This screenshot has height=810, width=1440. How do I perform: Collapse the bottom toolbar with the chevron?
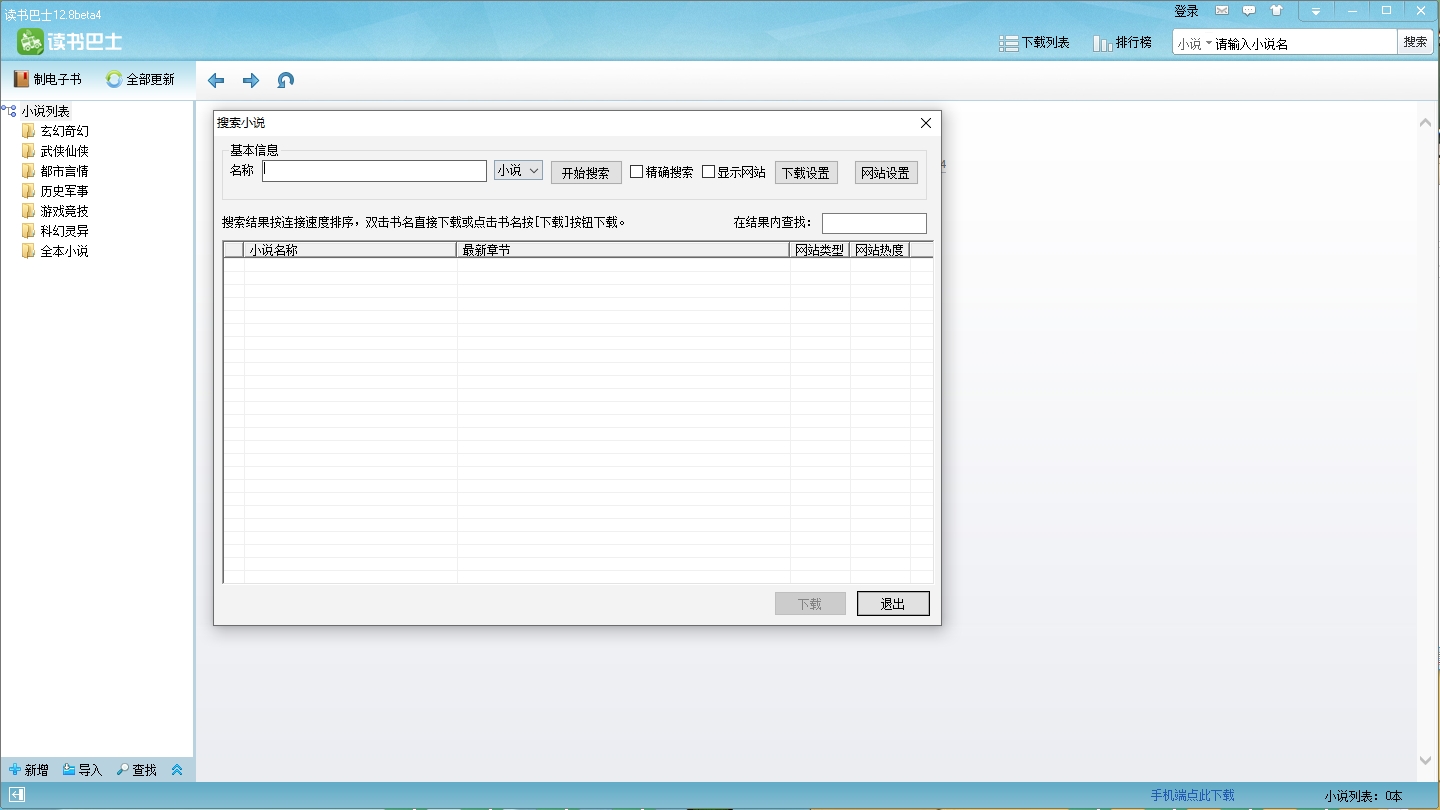tap(178, 770)
